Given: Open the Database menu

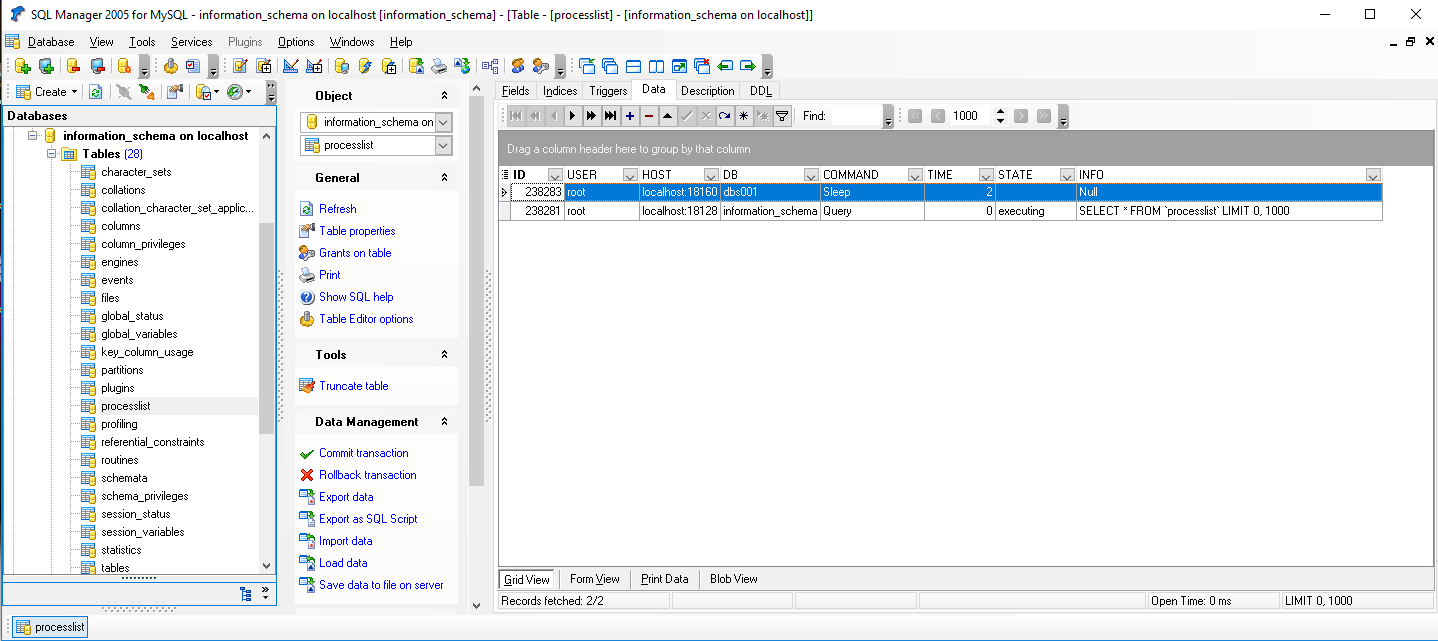Looking at the screenshot, I should click(x=51, y=42).
